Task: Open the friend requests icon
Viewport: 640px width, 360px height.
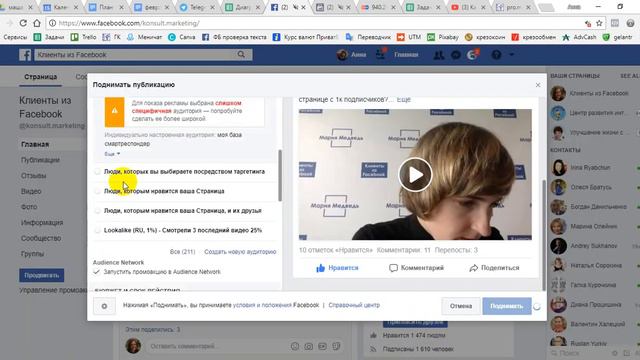Action: coord(439,55)
